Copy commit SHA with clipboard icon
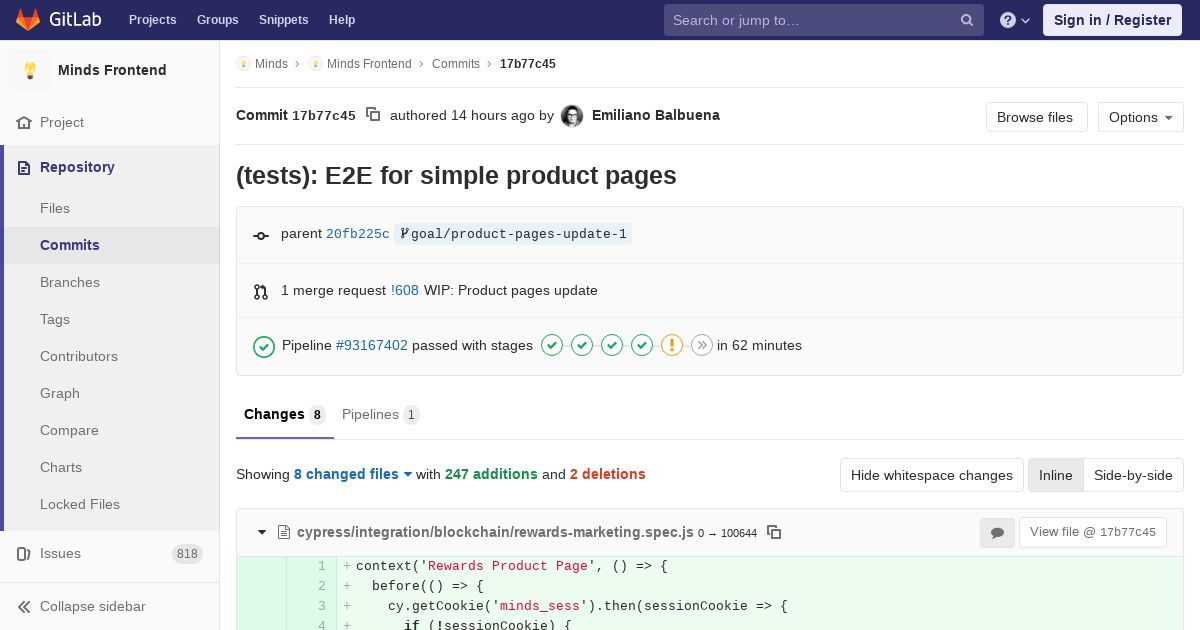1200x630 pixels. point(373,115)
